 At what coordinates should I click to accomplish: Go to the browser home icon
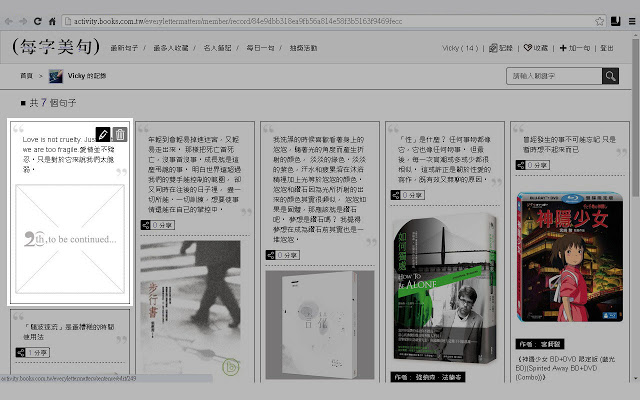[51, 20]
